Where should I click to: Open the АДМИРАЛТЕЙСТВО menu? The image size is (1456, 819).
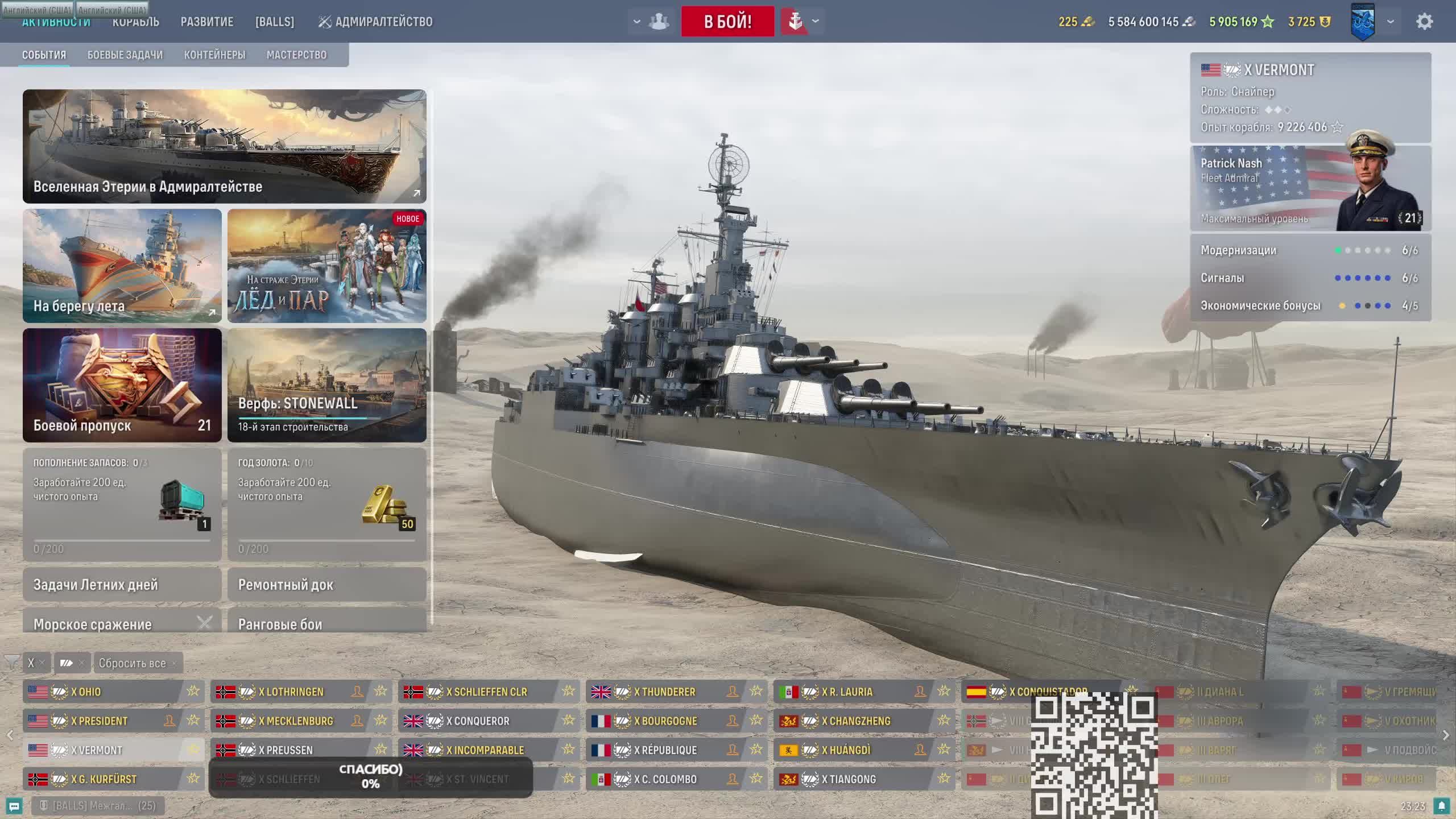tap(375, 22)
